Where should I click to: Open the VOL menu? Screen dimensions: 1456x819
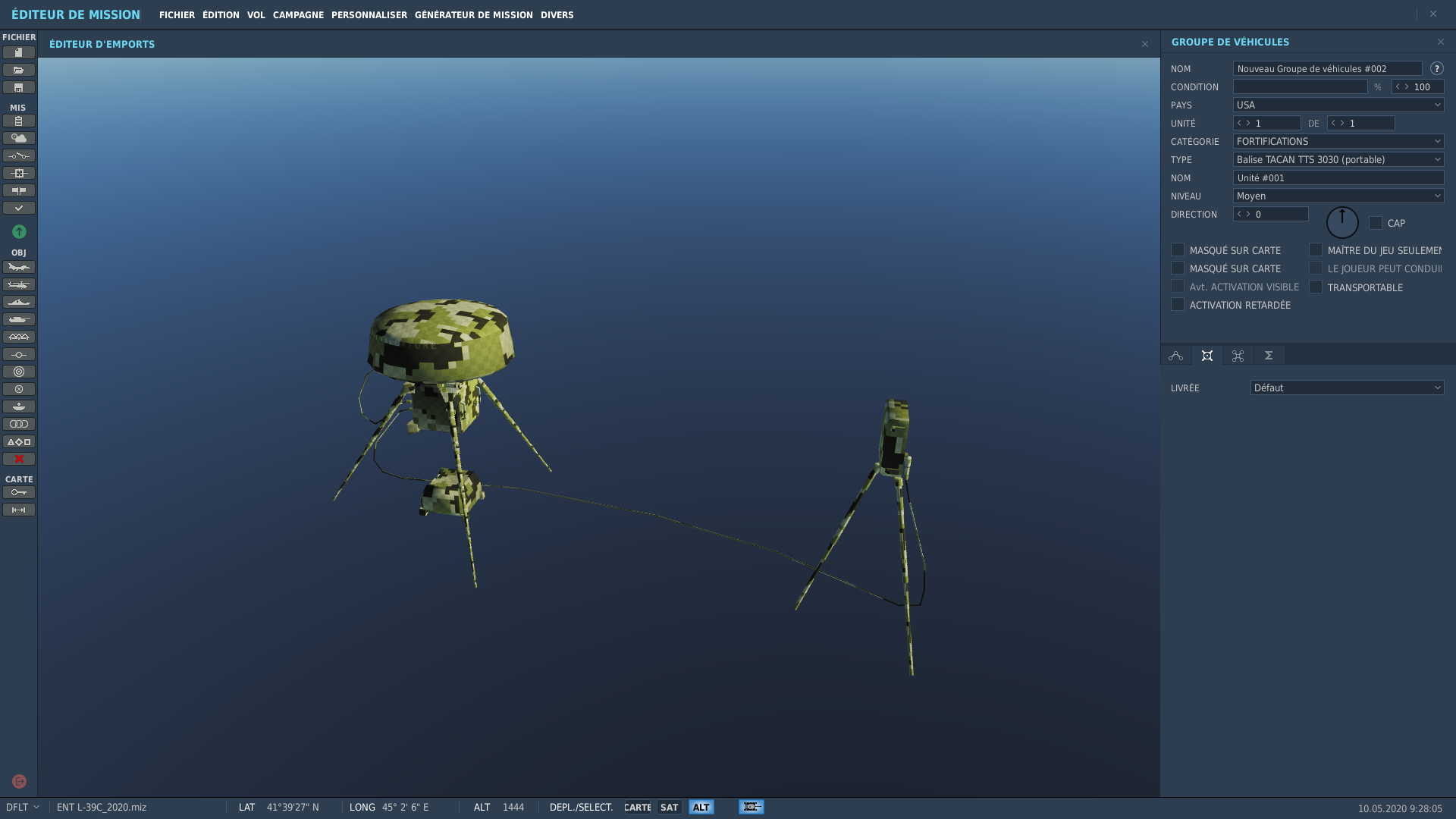coord(256,14)
